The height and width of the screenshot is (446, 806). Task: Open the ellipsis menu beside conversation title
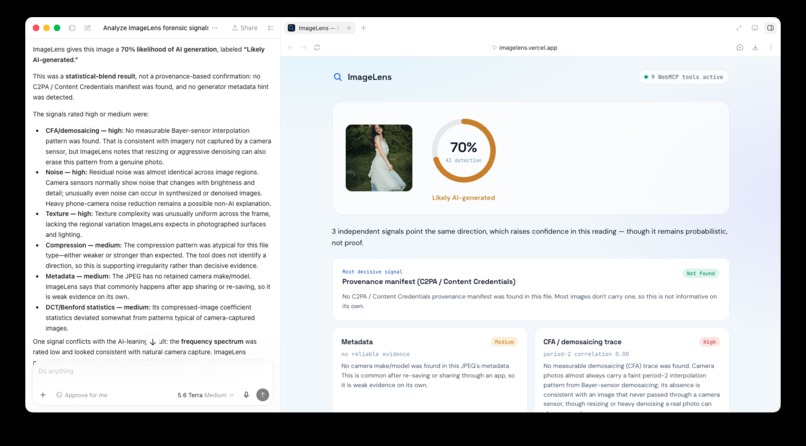tap(214, 28)
